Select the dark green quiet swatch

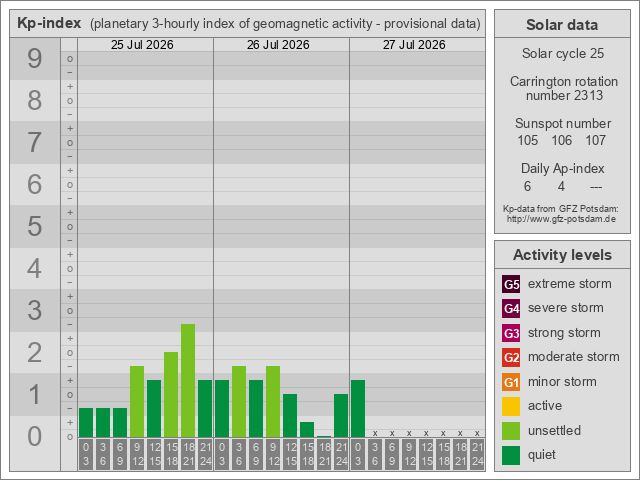pyautogui.click(x=511, y=455)
